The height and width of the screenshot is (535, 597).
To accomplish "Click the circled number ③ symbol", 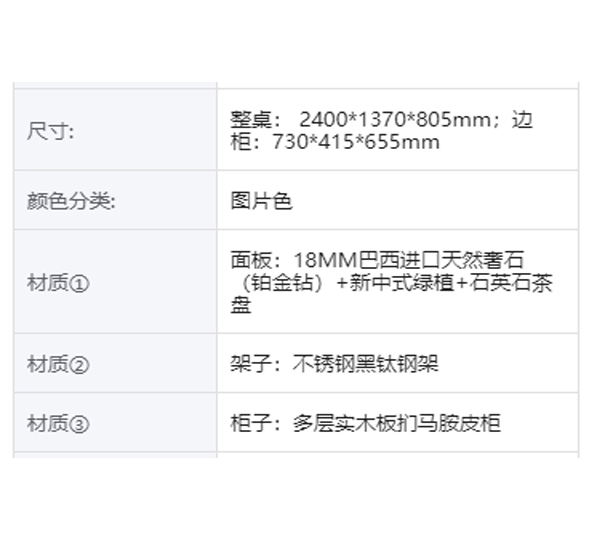I will click(x=79, y=424).
